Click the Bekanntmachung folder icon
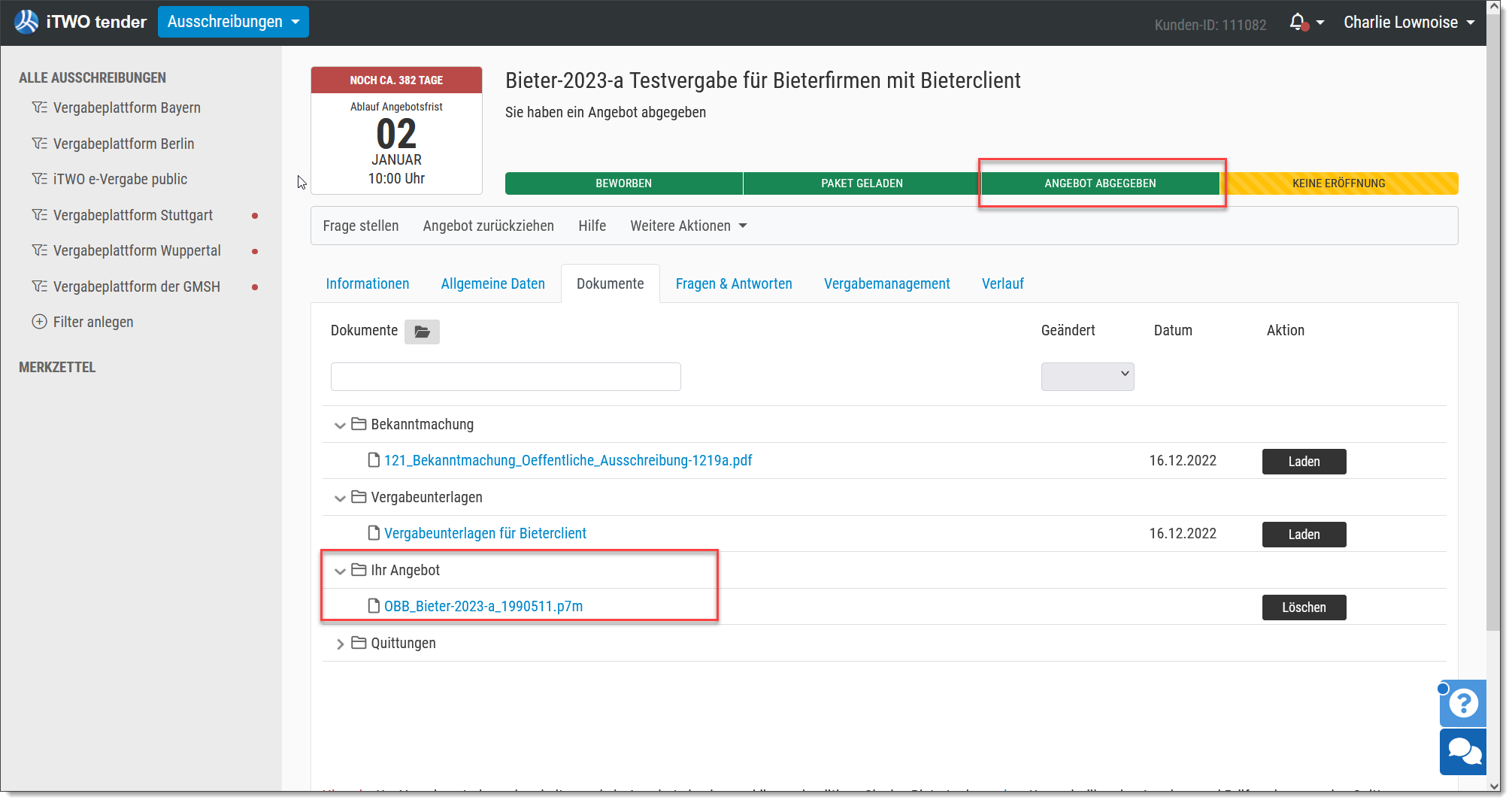This screenshot has height=803, width=1512. click(359, 424)
